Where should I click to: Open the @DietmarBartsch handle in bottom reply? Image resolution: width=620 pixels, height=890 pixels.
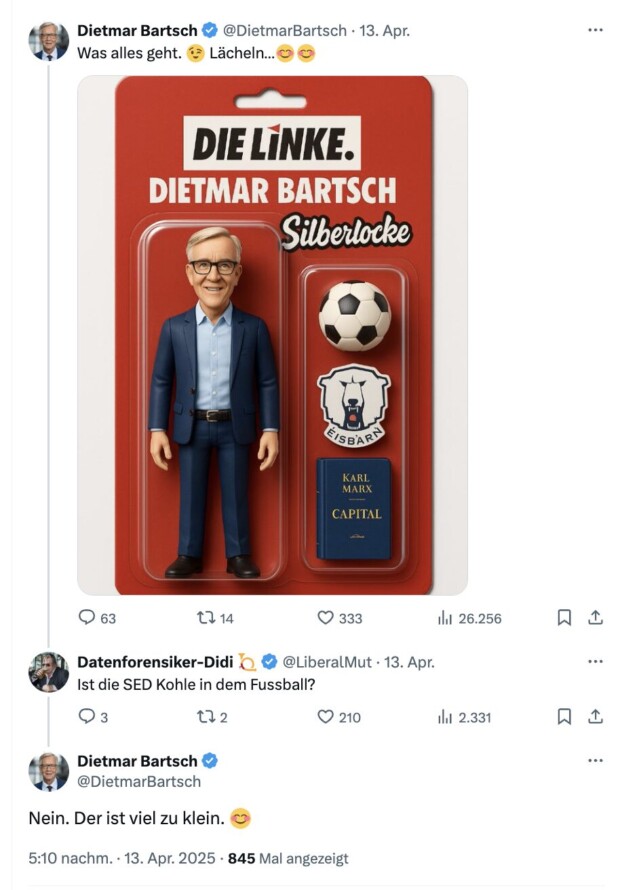click(x=139, y=781)
